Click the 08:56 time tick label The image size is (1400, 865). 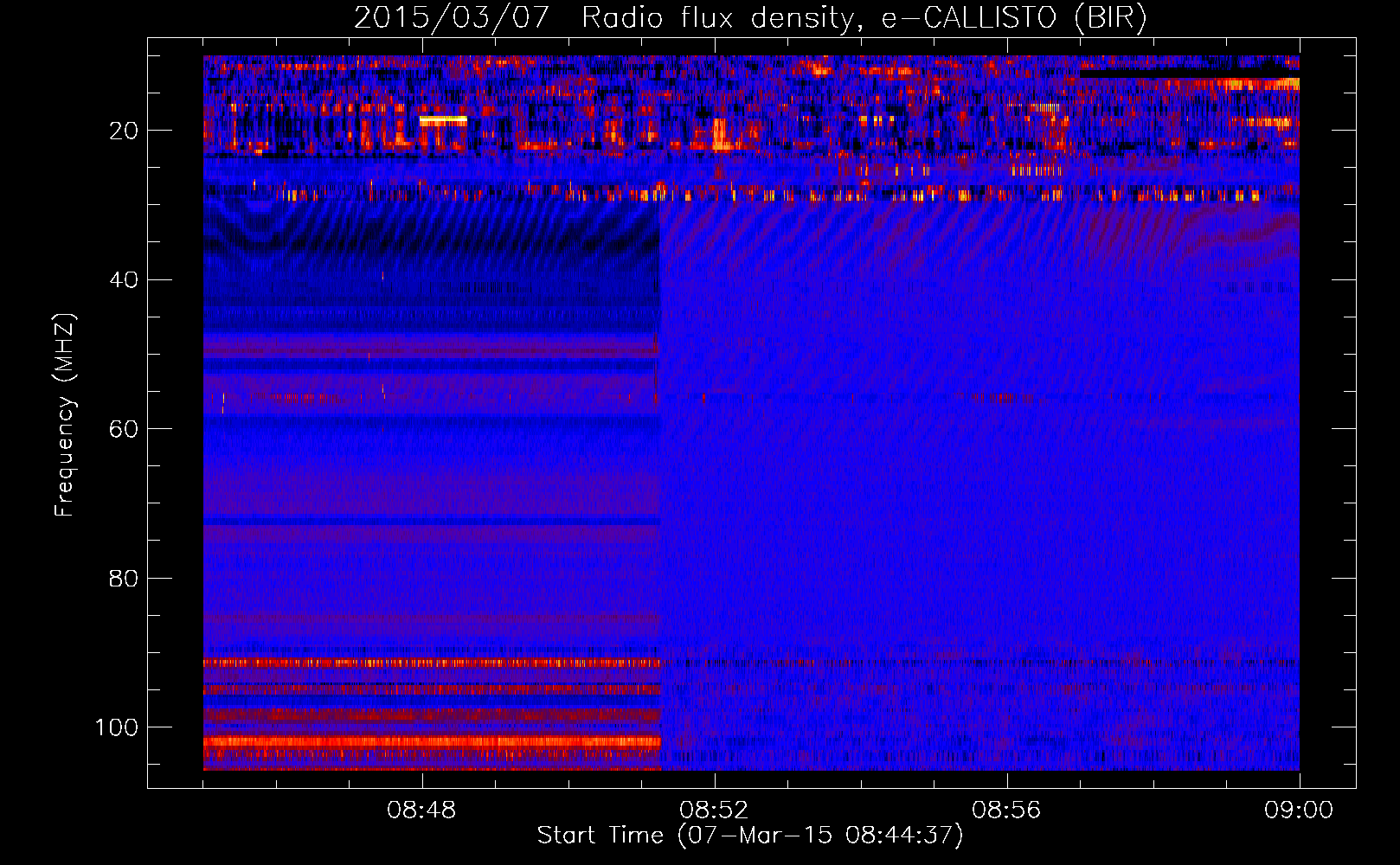pos(1006,811)
